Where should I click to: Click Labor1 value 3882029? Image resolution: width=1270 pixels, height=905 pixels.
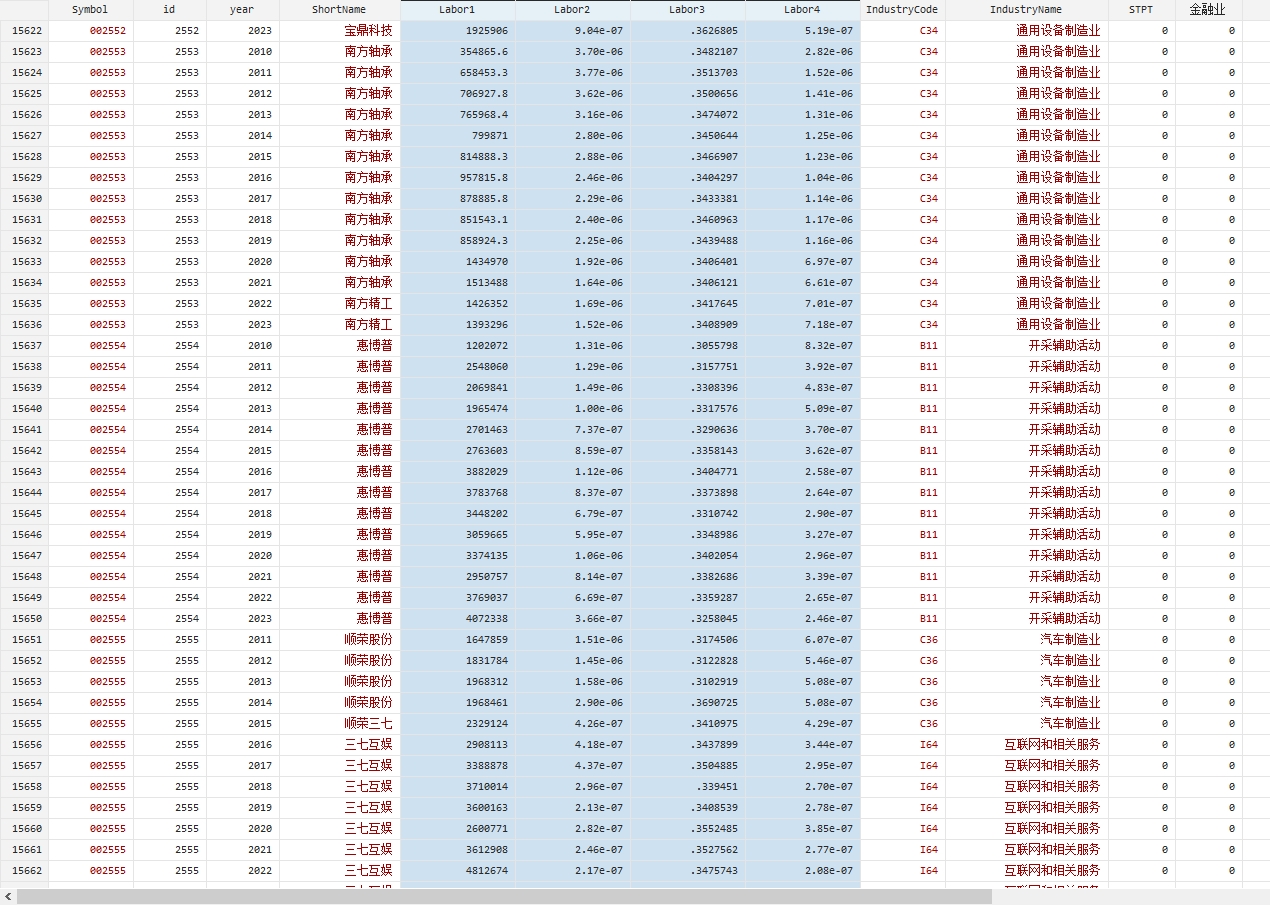pos(485,472)
